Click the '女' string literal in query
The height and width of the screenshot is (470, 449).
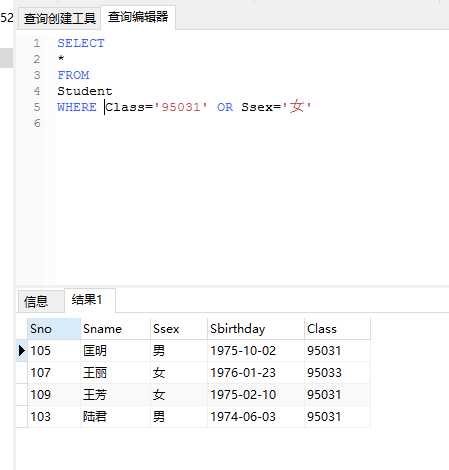(x=297, y=107)
